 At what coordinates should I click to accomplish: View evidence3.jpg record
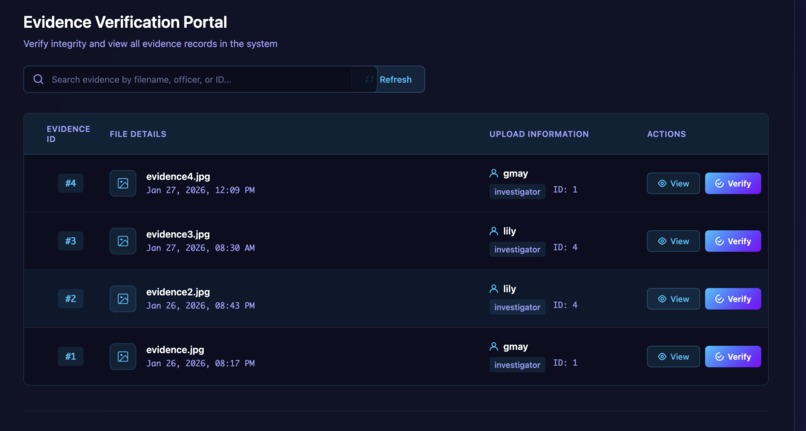[673, 241]
